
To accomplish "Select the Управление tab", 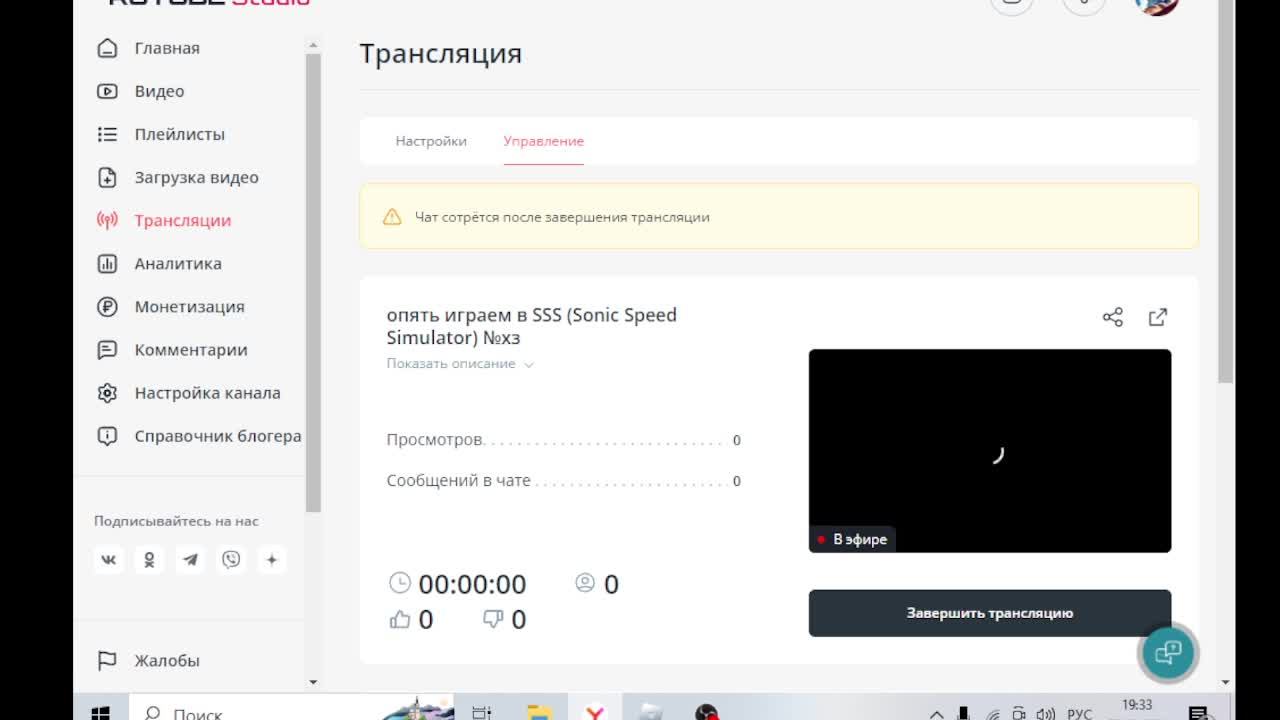I will 543,141.
